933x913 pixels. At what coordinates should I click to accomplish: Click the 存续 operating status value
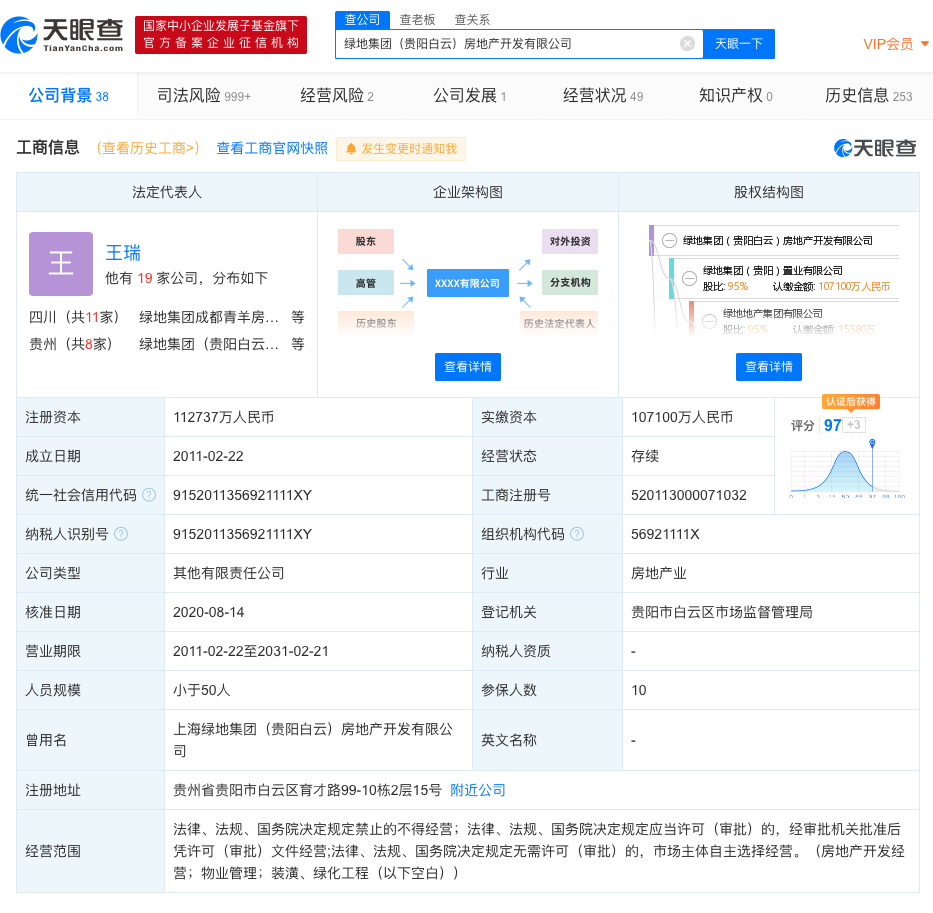645,456
